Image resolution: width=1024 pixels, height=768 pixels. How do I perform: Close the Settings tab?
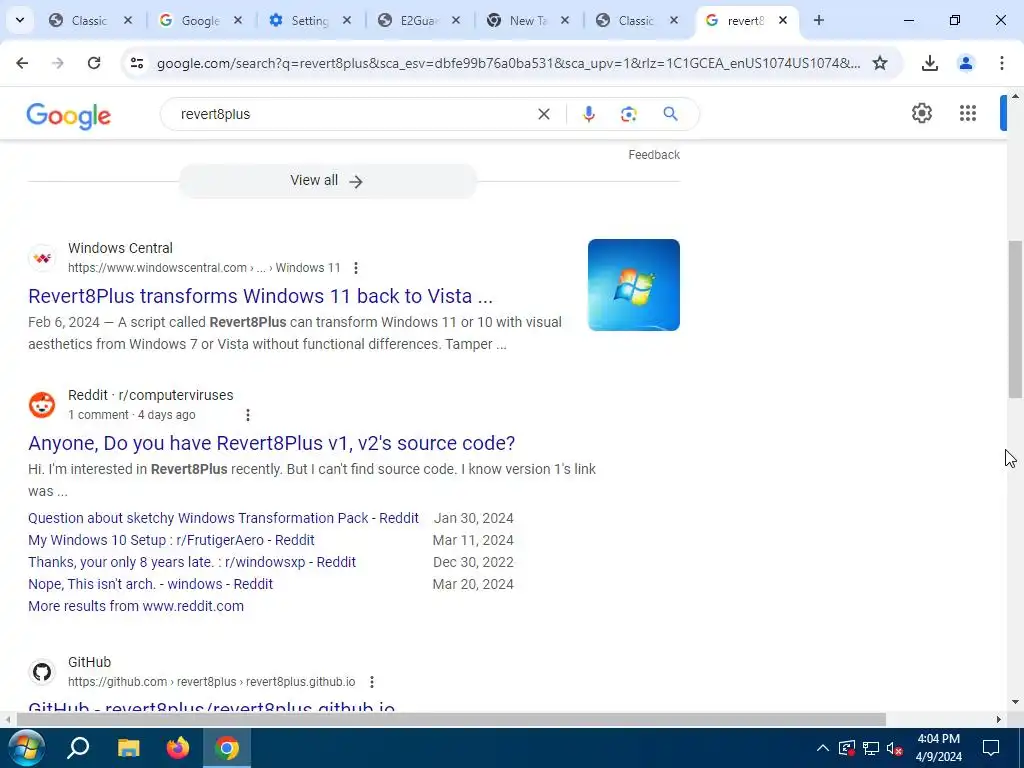(347, 20)
